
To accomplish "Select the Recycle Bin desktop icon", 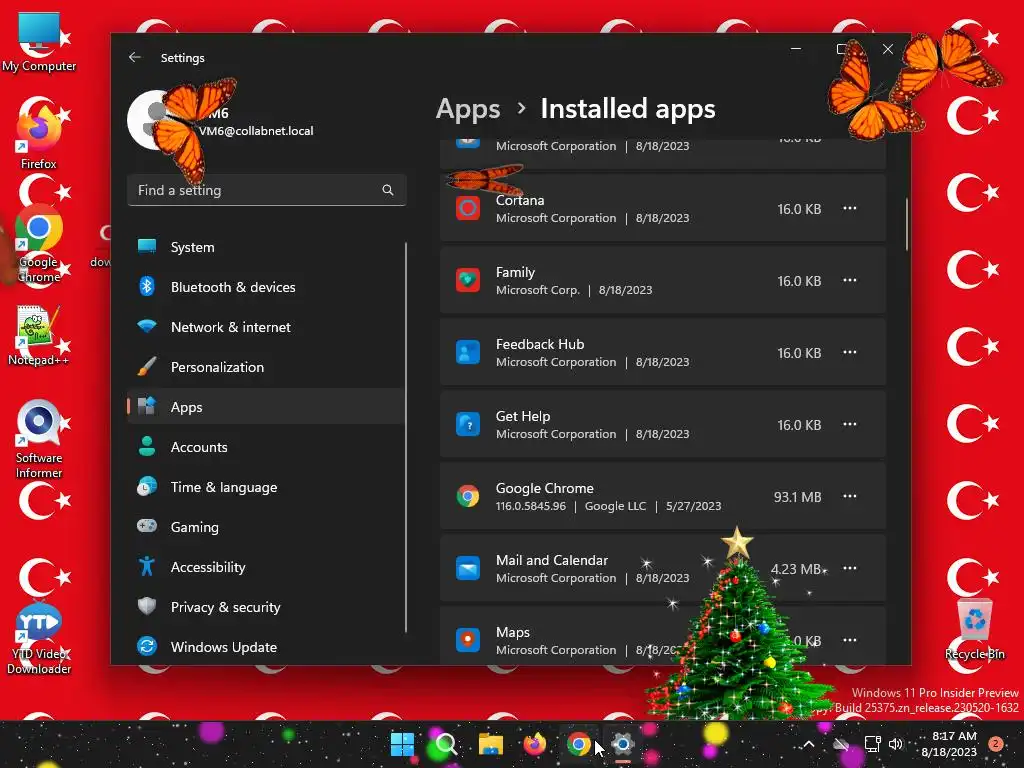I will (x=975, y=629).
